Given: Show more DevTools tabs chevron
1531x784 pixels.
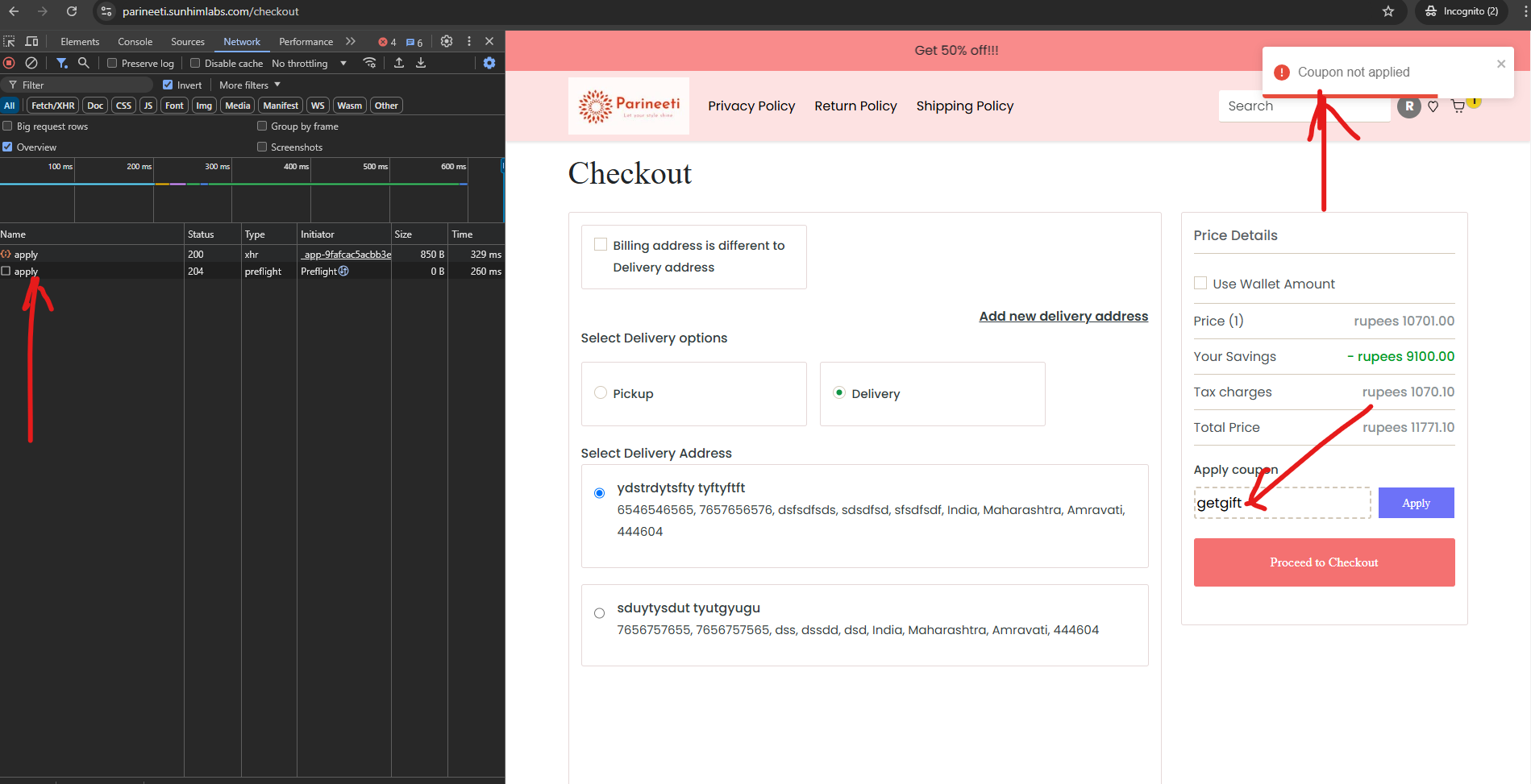Looking at the screenshot, I should tap(350, 41).
